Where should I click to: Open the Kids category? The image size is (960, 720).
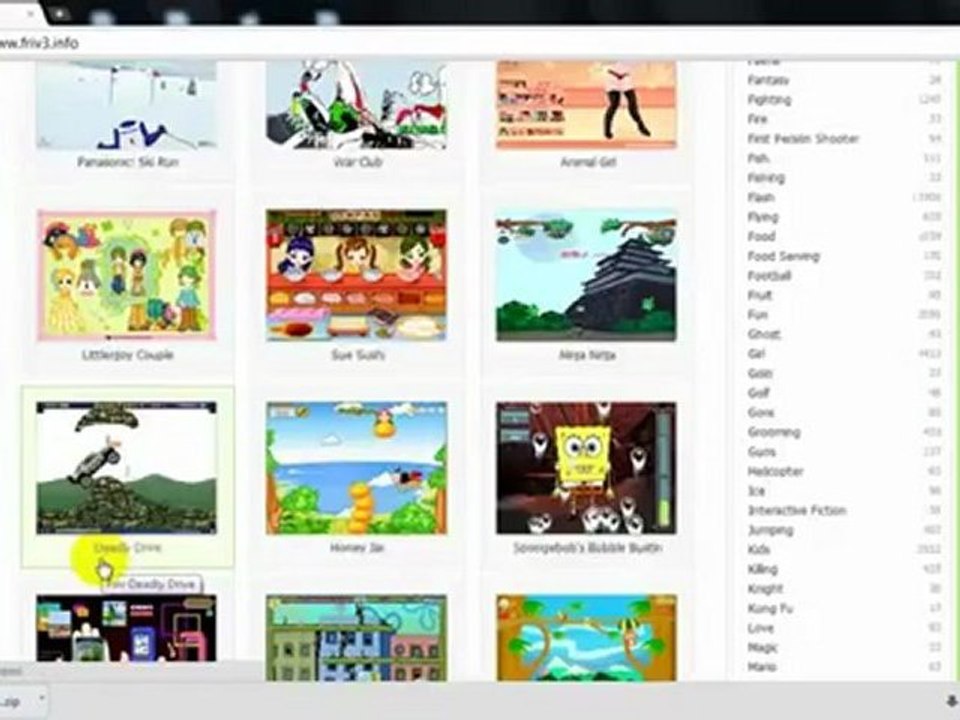(759, 549)
